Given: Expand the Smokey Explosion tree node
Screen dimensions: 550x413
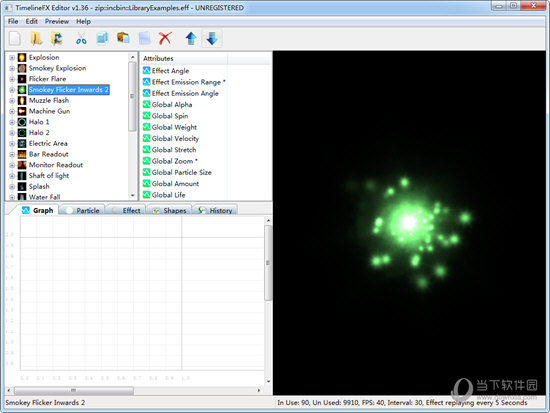Looking at the screenshot, I should pos(12,68).
